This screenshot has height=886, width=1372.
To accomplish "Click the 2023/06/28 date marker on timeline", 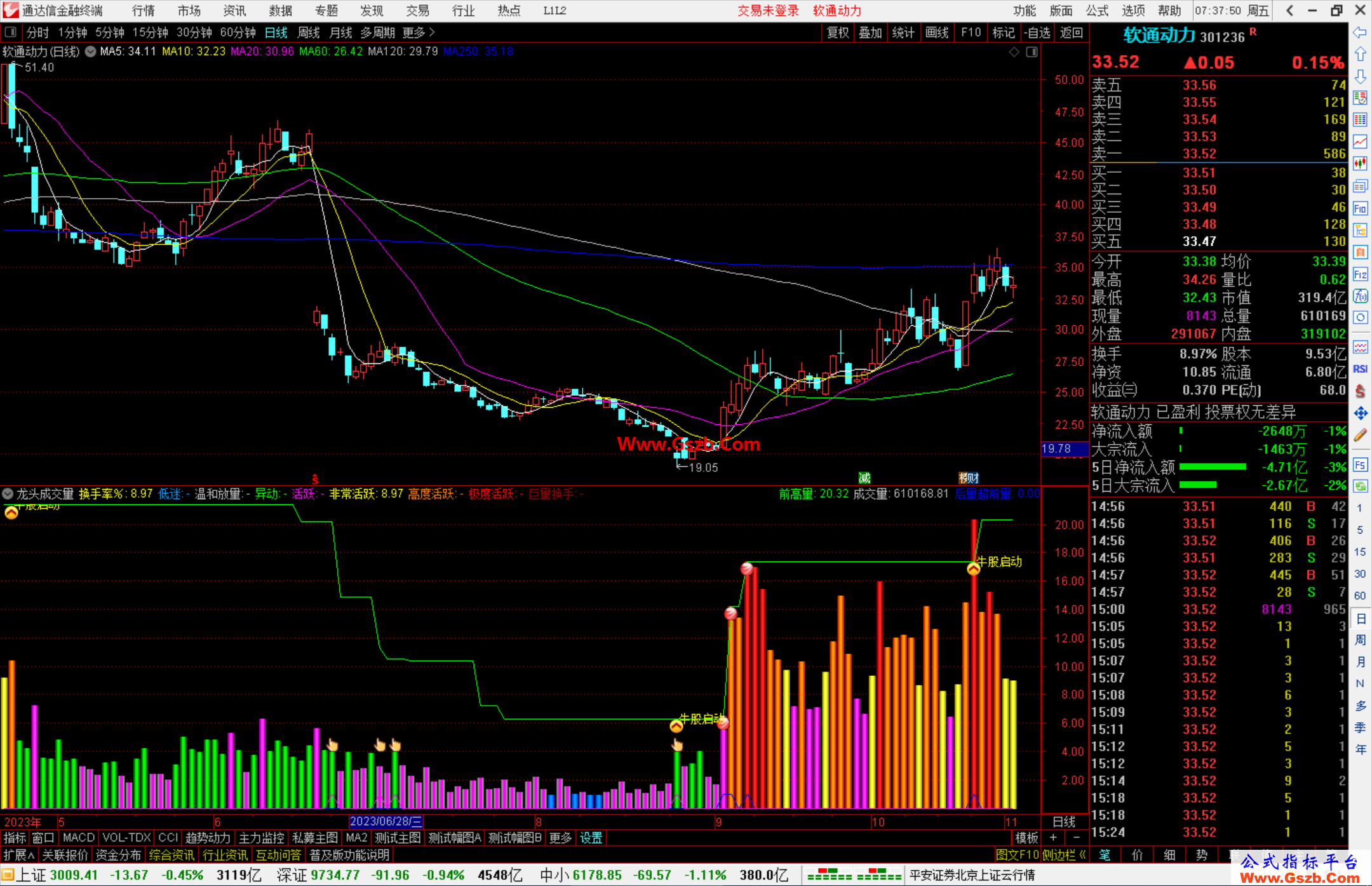I will coord(386,821).
